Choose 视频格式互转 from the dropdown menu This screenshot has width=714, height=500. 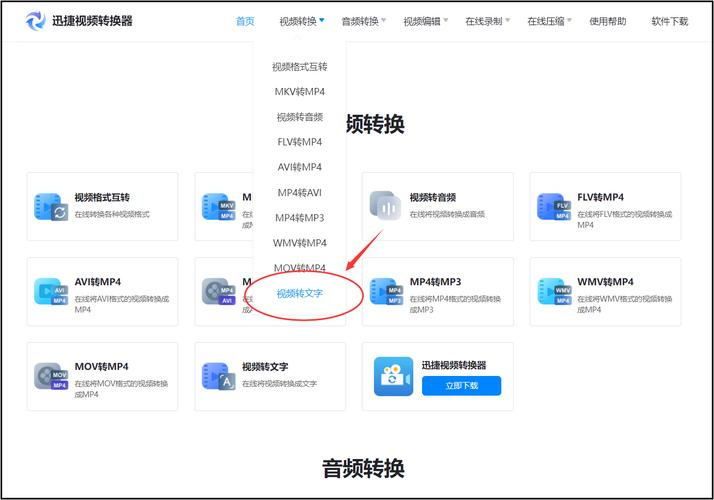(x=300, y=67)
